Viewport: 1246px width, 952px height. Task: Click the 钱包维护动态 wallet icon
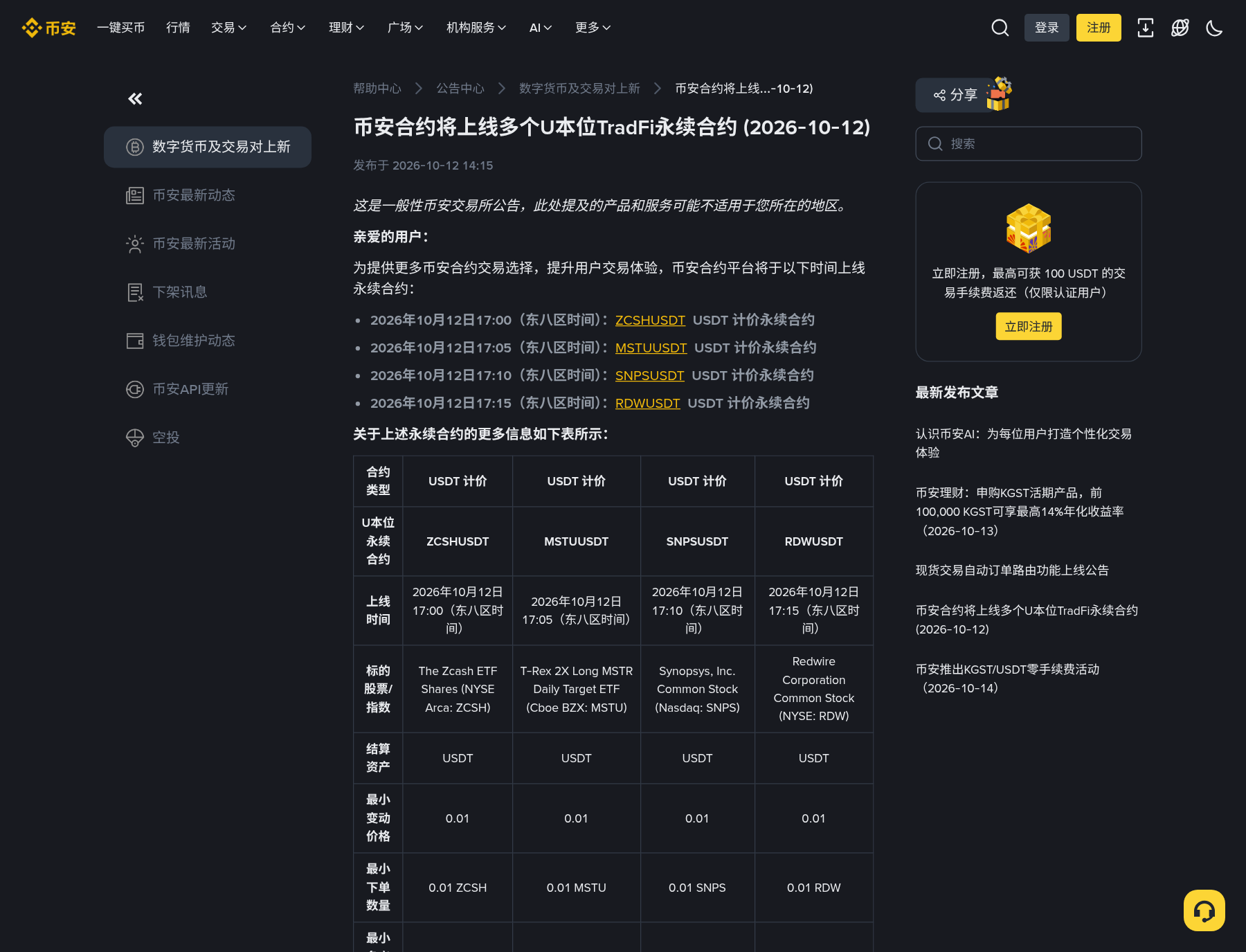(135, 341)
